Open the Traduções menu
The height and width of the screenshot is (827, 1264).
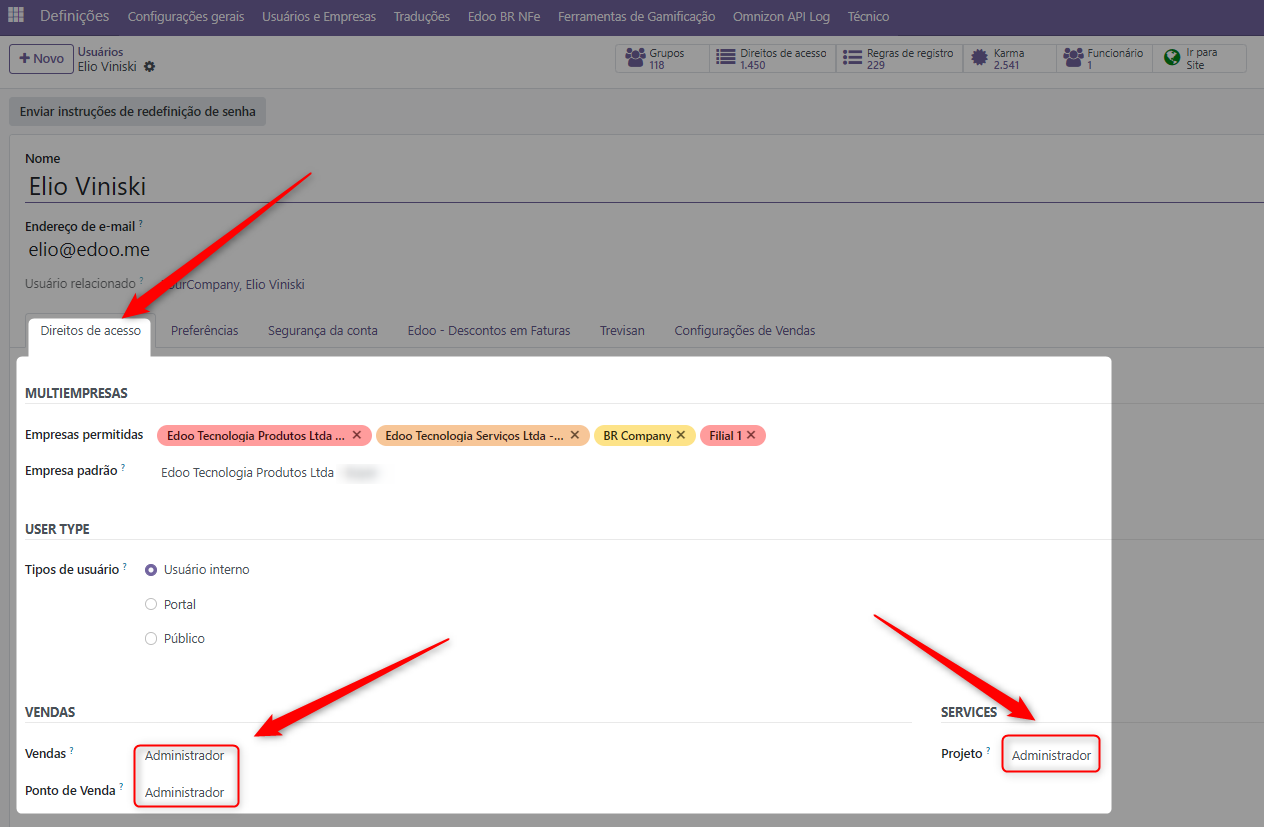(422, 16)
